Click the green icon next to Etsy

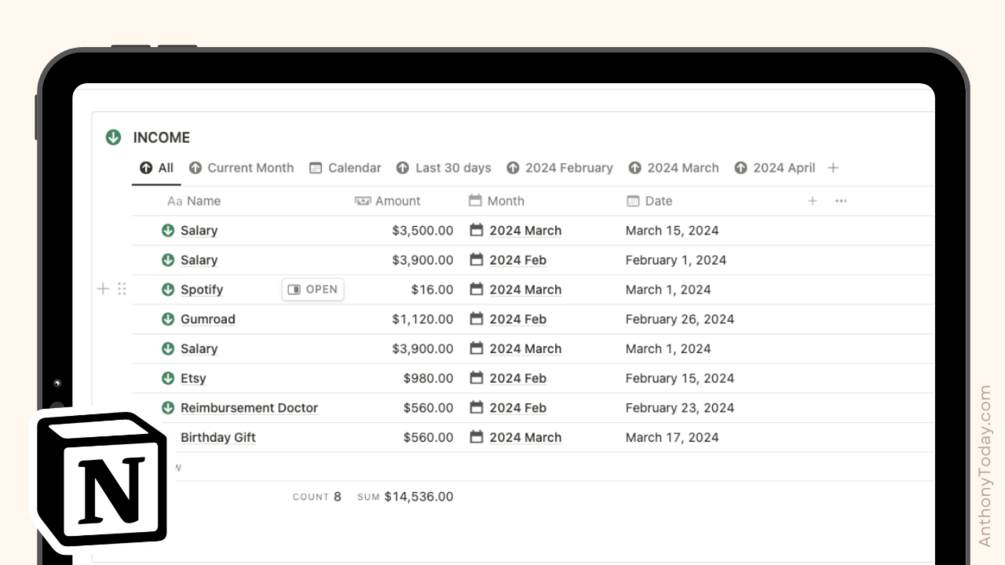point(168,378)
